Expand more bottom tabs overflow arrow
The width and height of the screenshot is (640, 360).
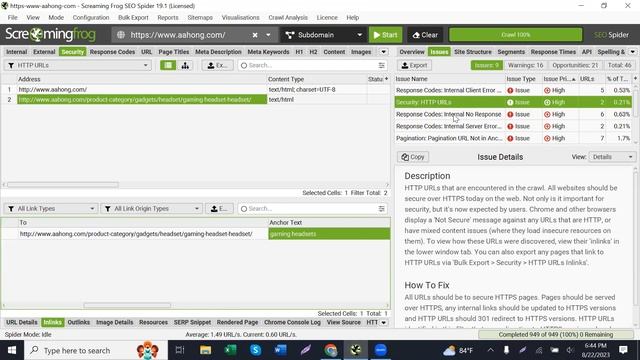pos(383,322)
